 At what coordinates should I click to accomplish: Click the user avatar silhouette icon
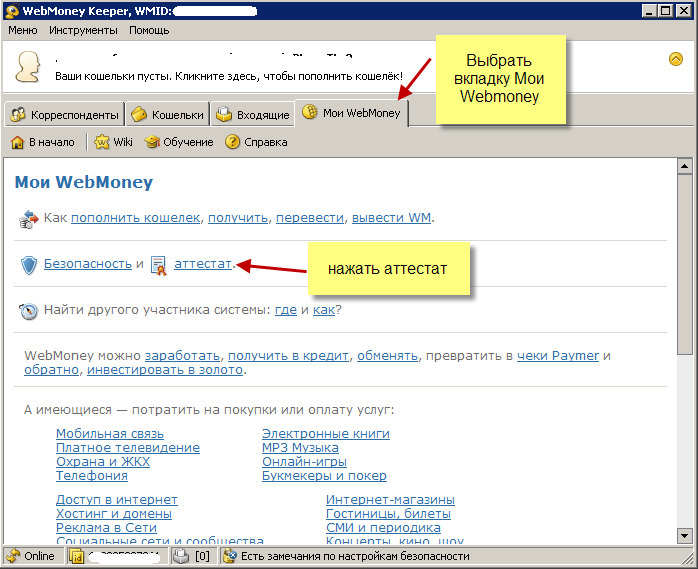[x=28, y=67]
